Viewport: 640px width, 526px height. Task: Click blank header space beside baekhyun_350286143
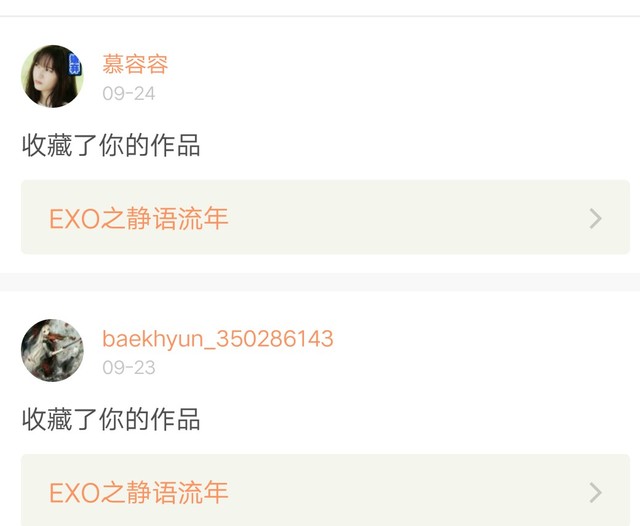coord(482,350)
